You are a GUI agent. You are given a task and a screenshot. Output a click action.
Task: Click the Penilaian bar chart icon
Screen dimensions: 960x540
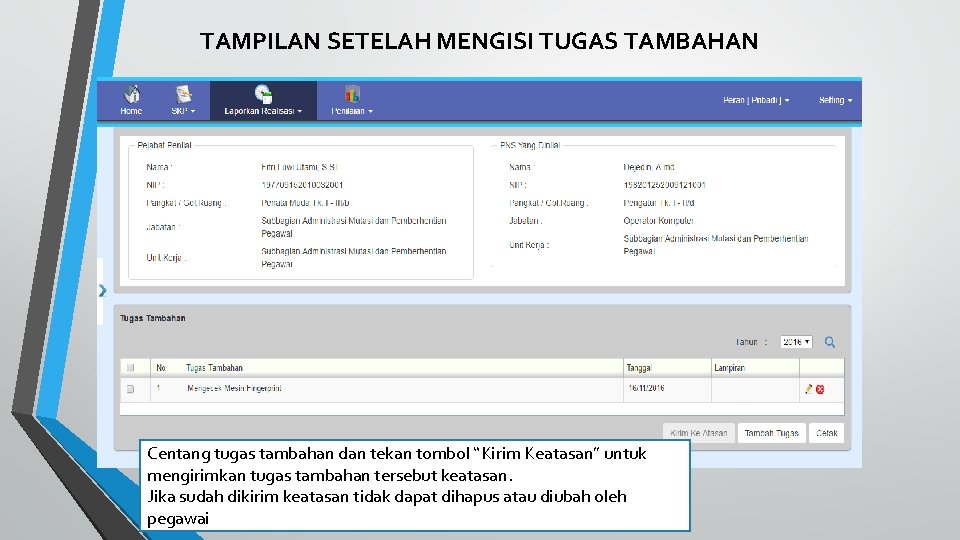pos(351,94)
